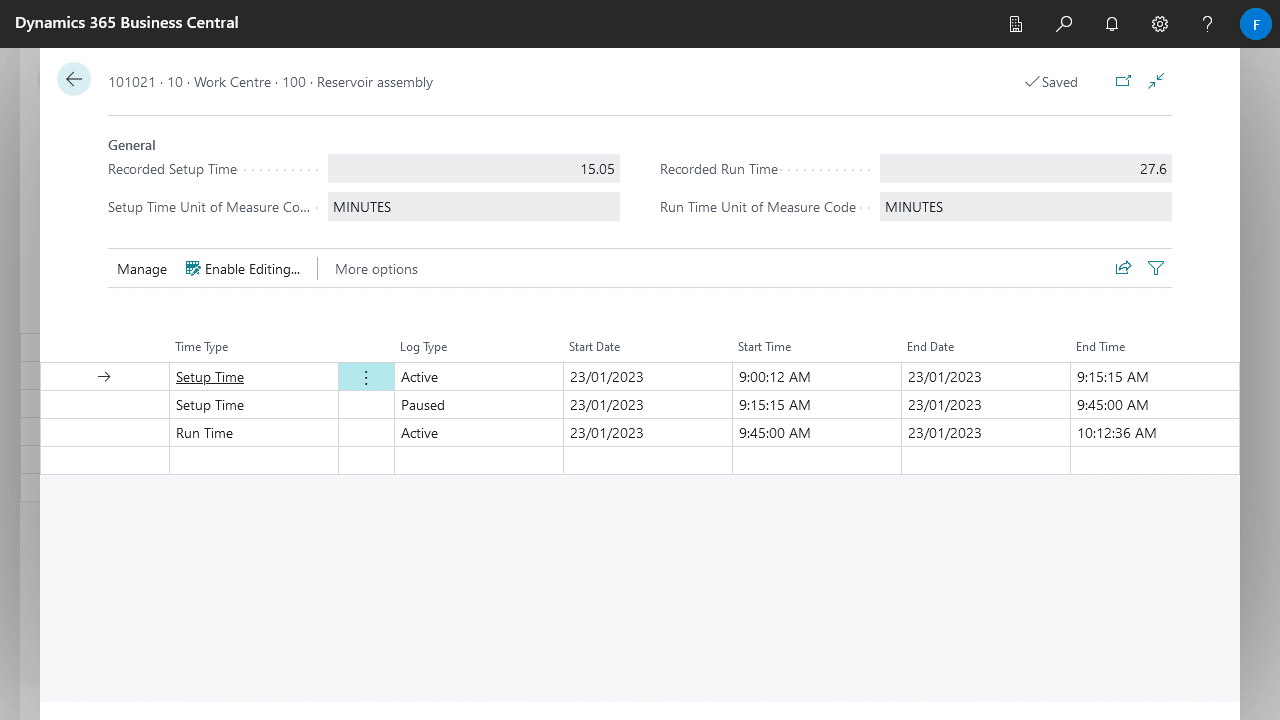Click start time 9:45:00 AM
Viewport: 1280px width, 720px height.
pos(817,433)
